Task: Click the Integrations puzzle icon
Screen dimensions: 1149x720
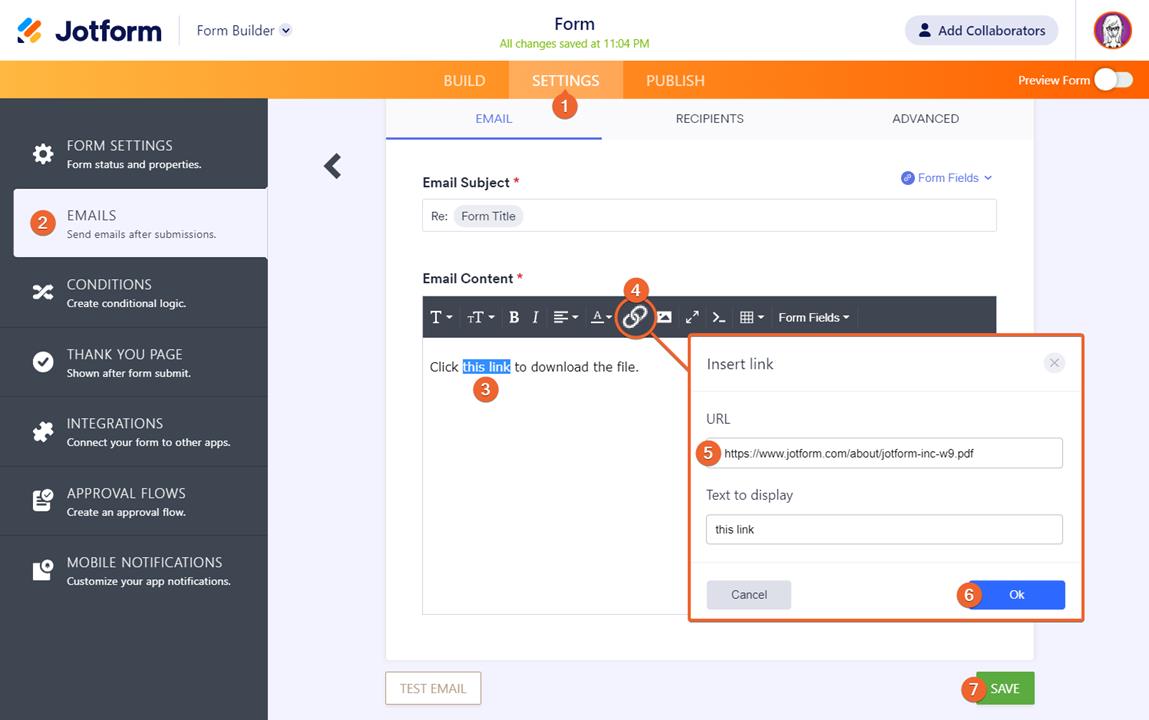Action: click(x=43, y=431)
